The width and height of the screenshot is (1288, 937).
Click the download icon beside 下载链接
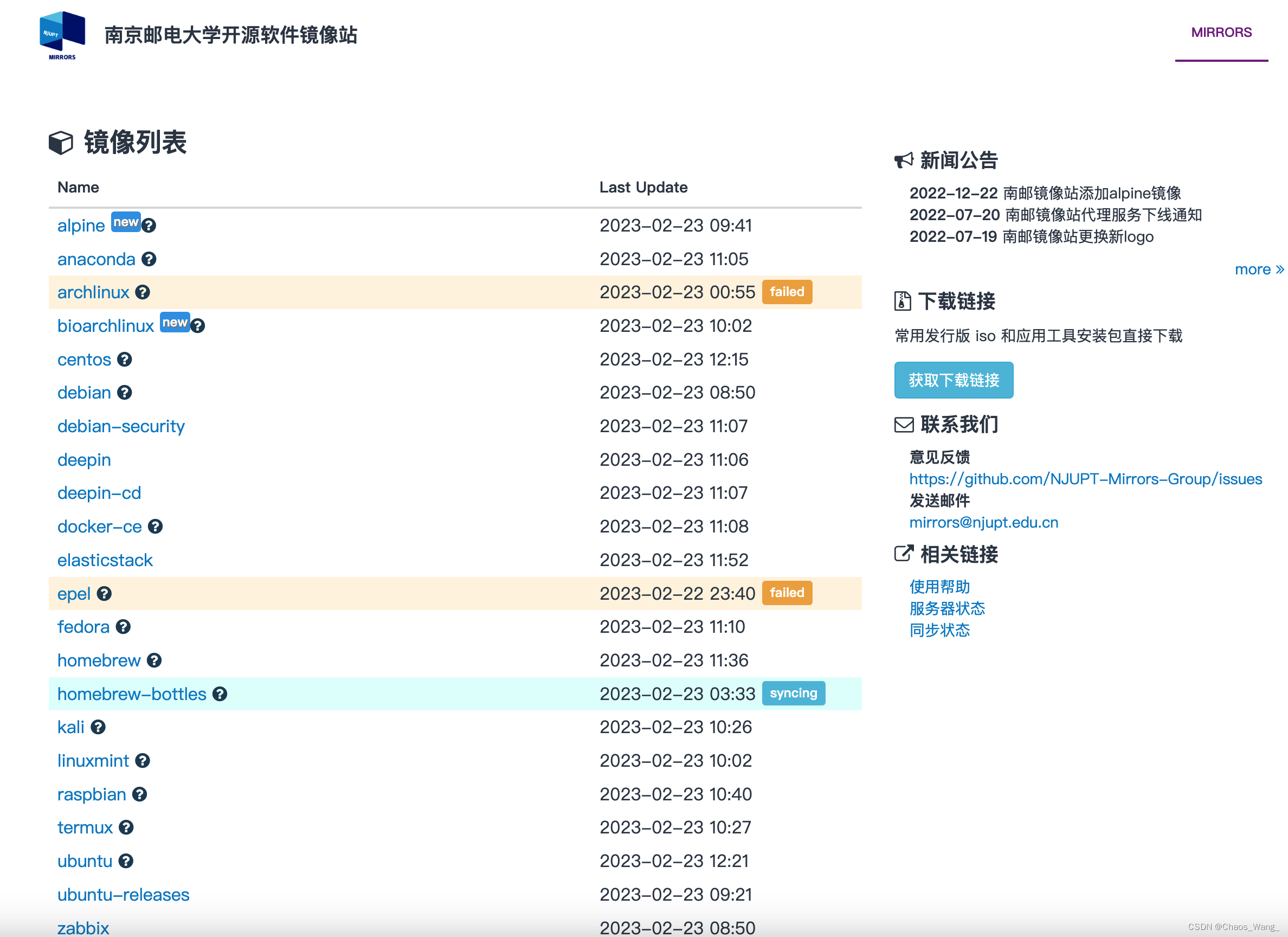coord(902,301)
